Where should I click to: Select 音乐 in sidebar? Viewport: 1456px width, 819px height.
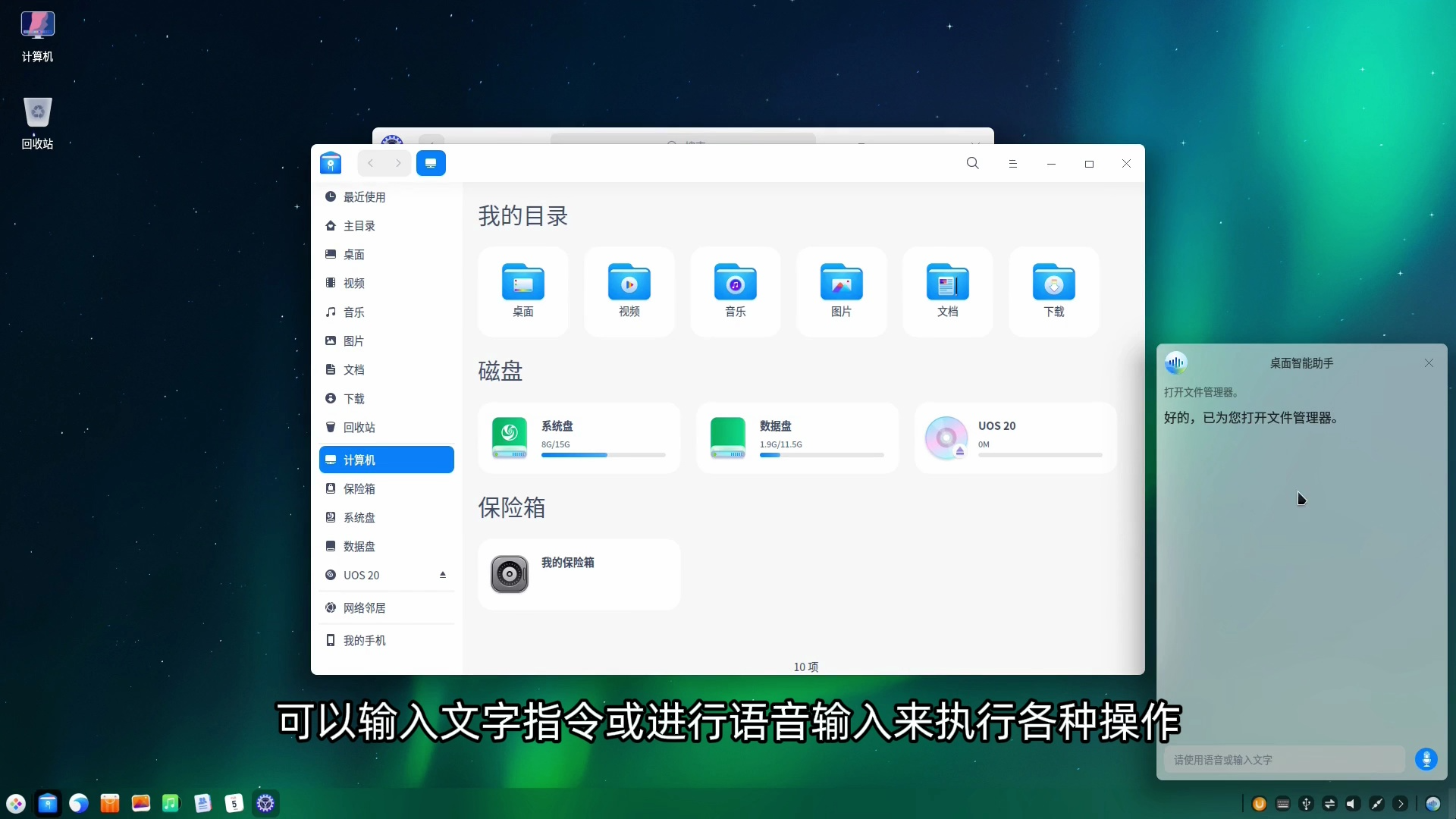[x=387, y=312]
